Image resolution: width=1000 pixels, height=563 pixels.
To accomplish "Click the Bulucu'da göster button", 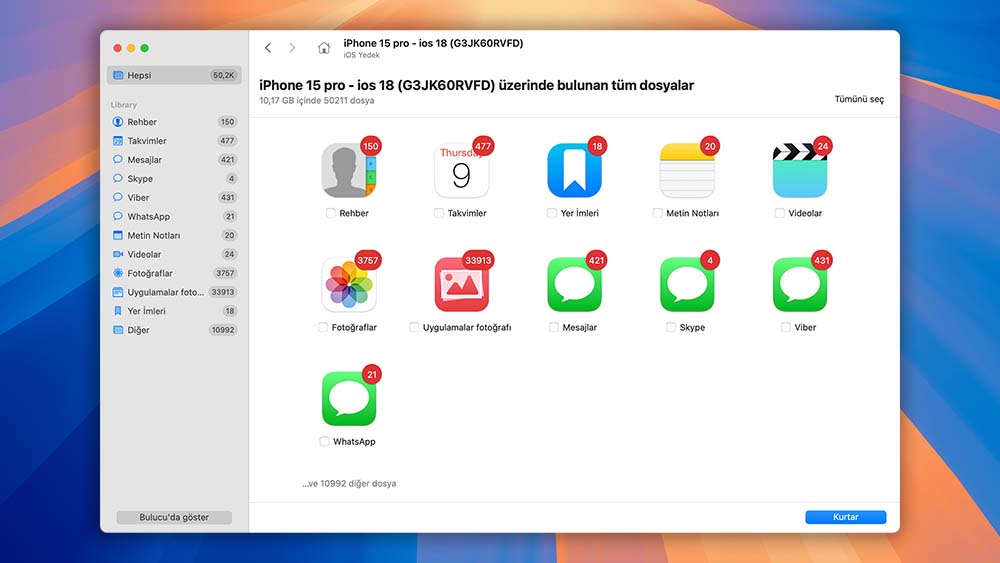I will [174, 517].
